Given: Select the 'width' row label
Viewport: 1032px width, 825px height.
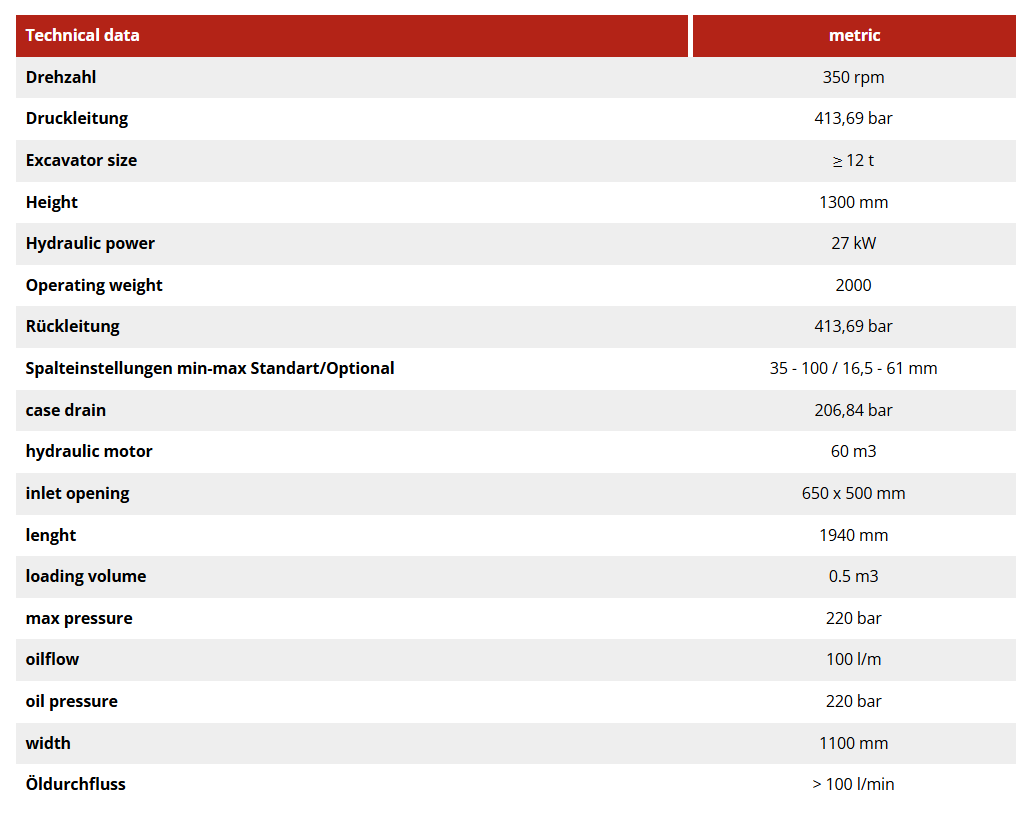Looking at the screenshot, I should coord(48,743).
